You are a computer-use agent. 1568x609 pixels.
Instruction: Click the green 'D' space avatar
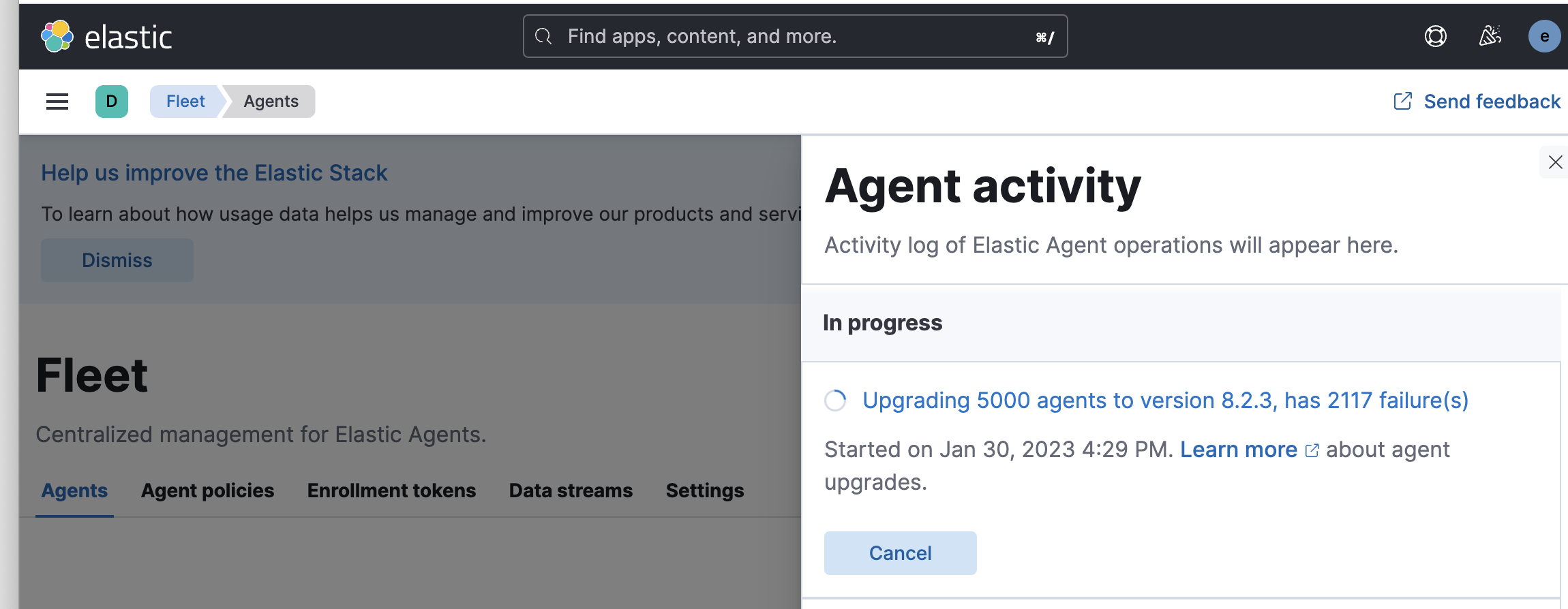click(x=112, y=101)
